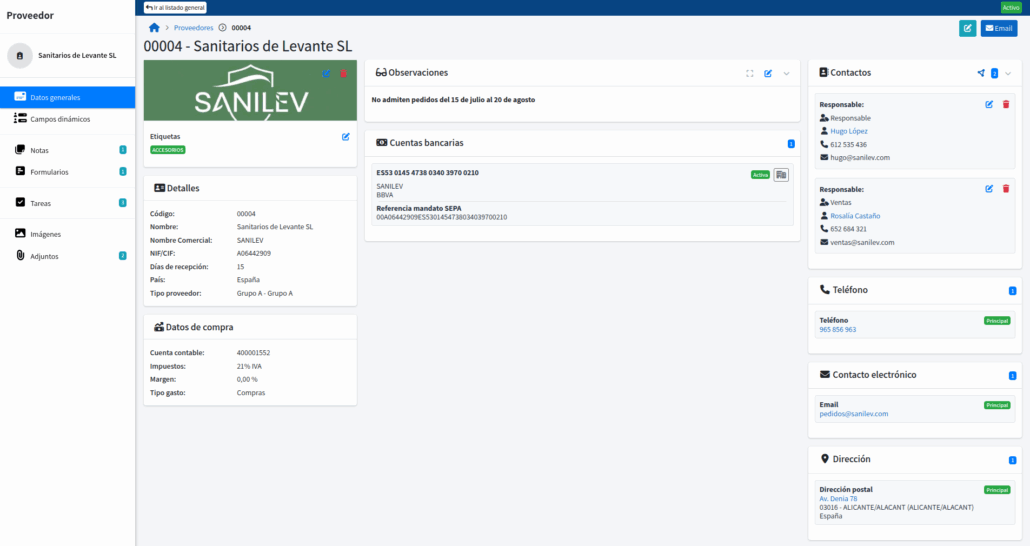Open Rosalía Castaño contact link
Screen dimensions: 1030x546
click(x=855, y=216)
